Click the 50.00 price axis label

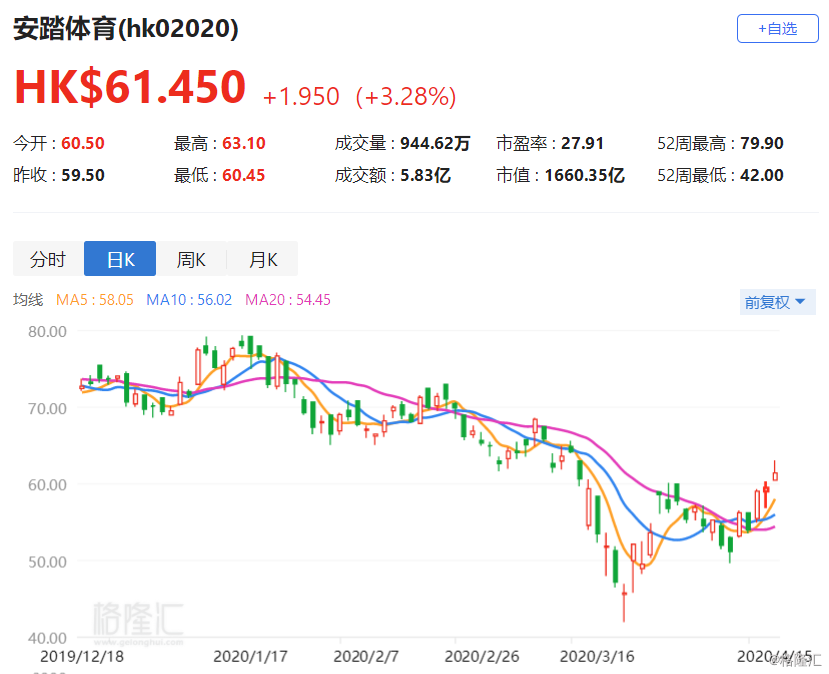48,561
